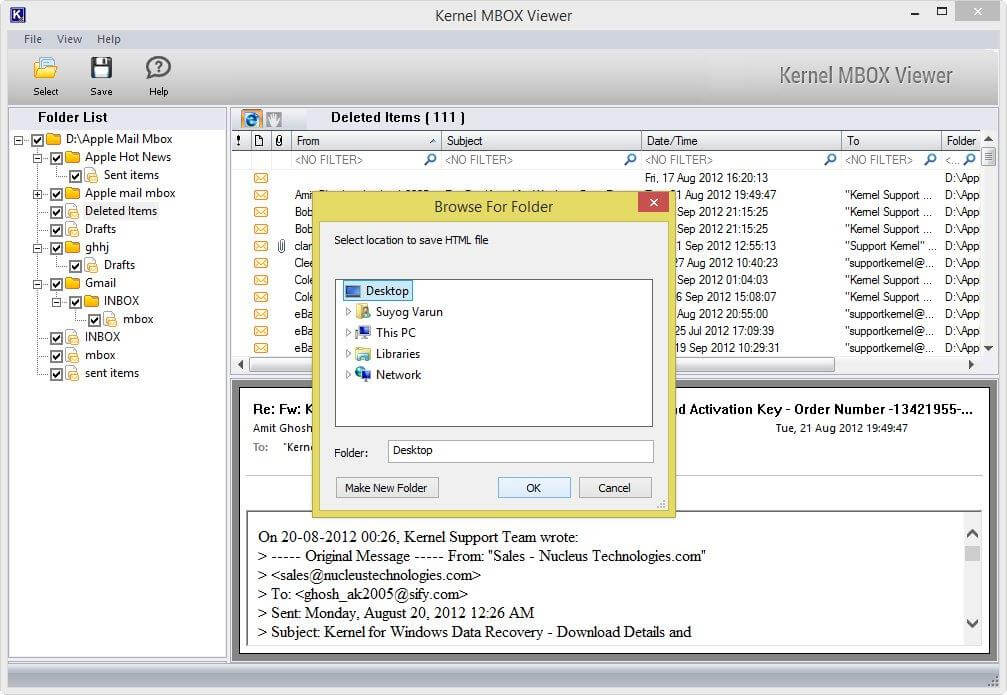The height and width of the screenshot is (695, 1007).
Task: Expand the Apple mail mbox node
Action: coord(38,193)
